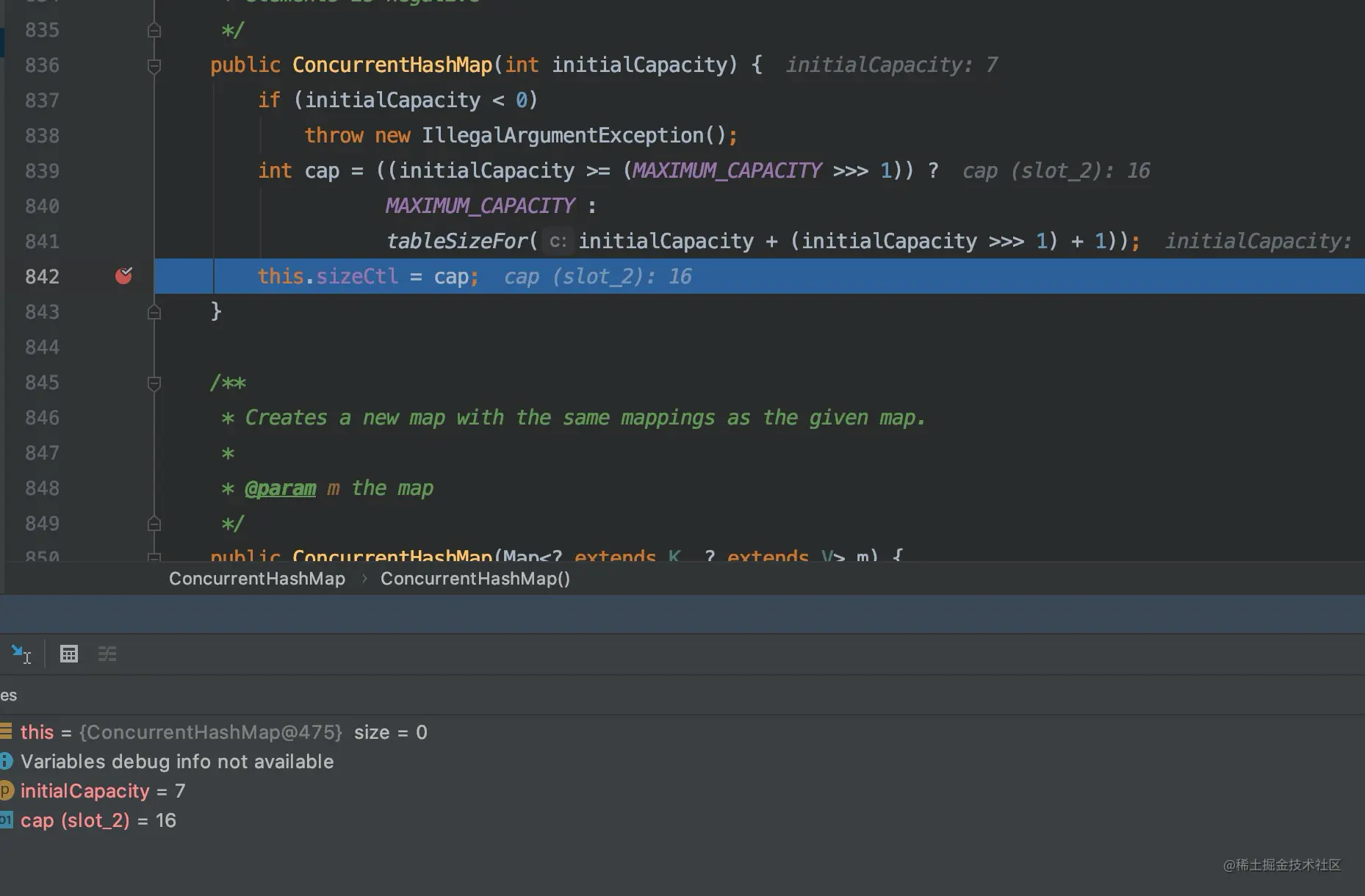This screenshot has width=1365, height=896.
Task: Click the closing brace on line 843
Action: (x=216, y=311)
